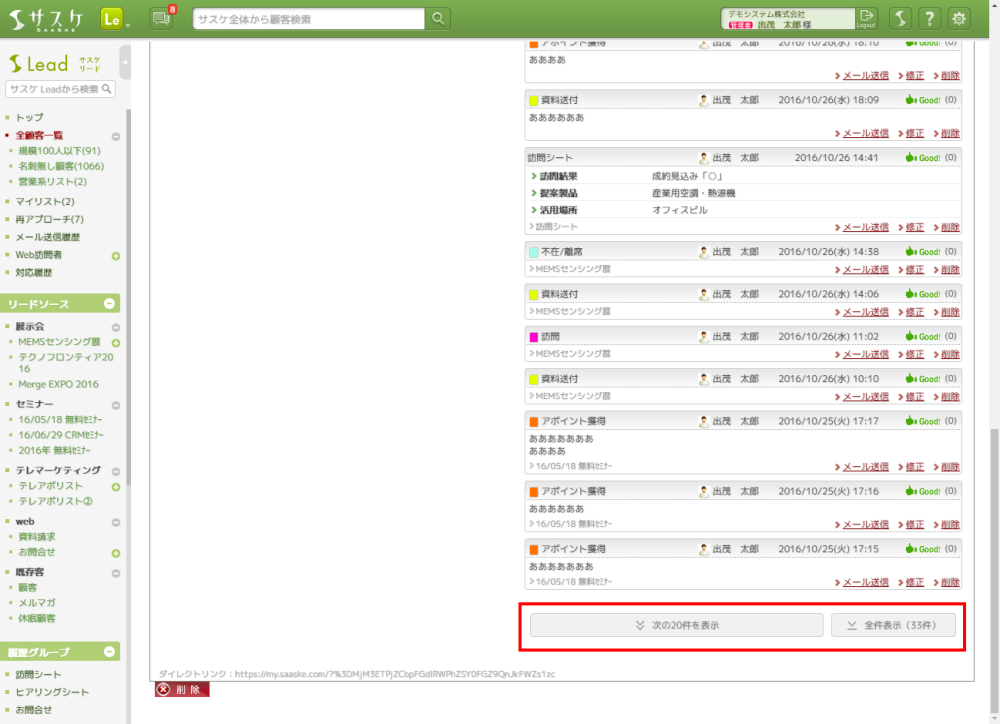
Task: Click the Sasuke S icon beside help
Action: [x=900, y=18]
